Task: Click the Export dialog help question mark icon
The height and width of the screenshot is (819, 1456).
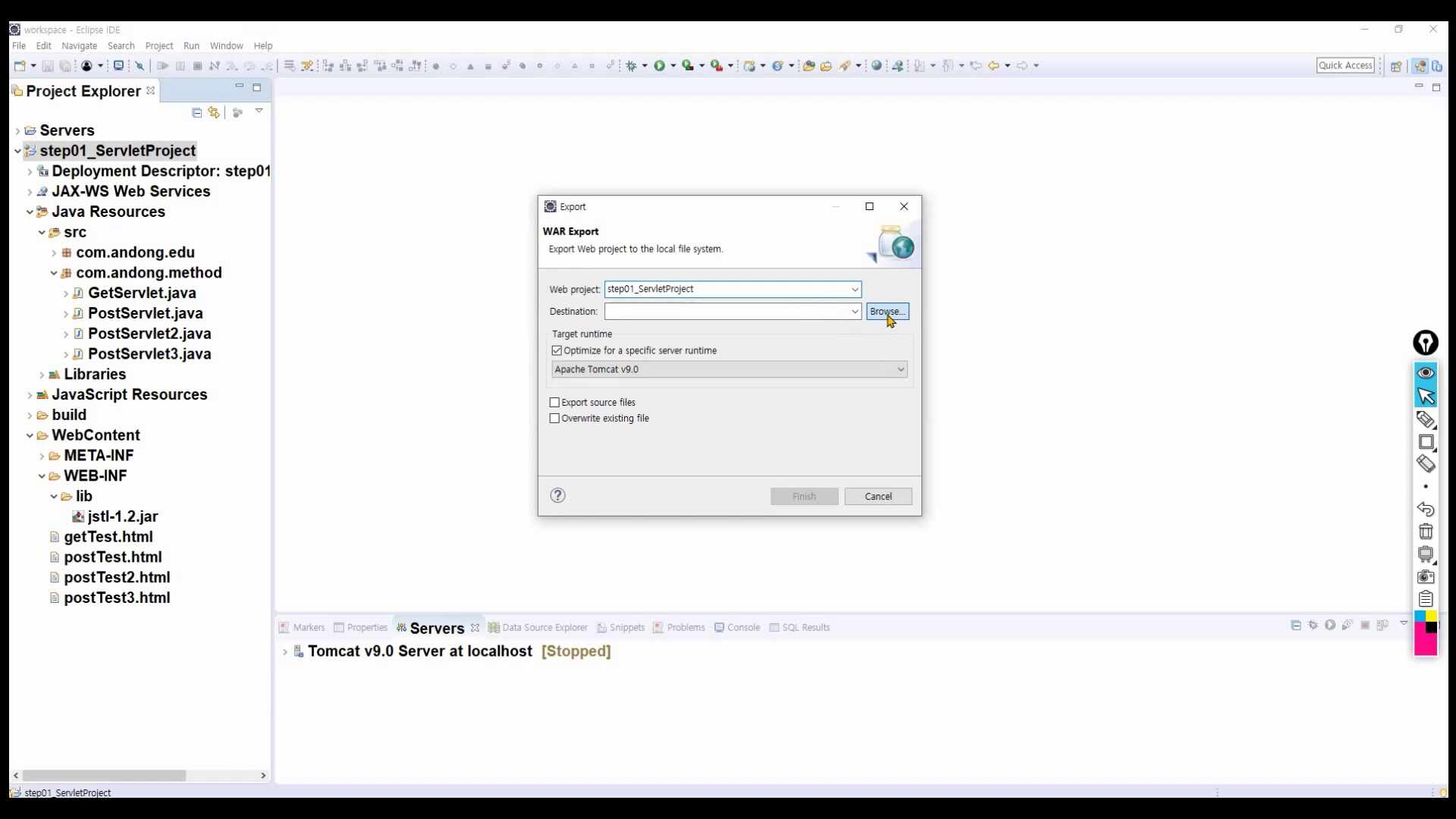Action: (x=557, y=495)
